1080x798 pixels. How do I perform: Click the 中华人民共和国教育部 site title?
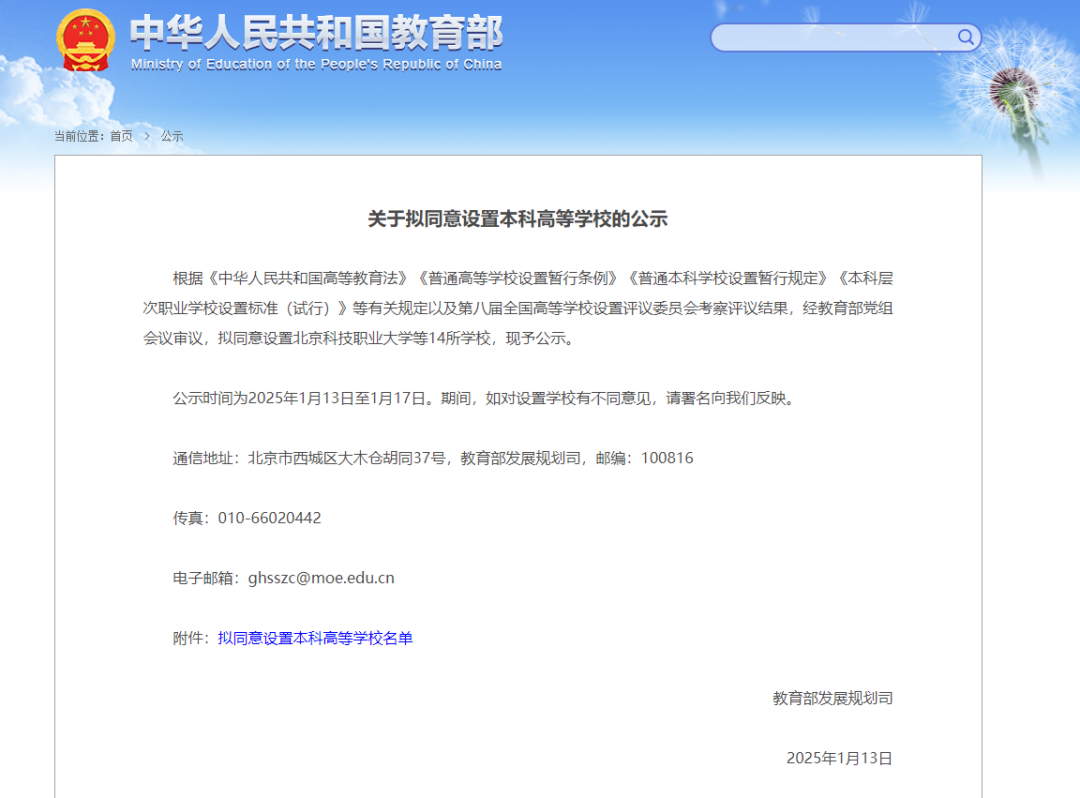pyautogui.click(x=317, y=32)
